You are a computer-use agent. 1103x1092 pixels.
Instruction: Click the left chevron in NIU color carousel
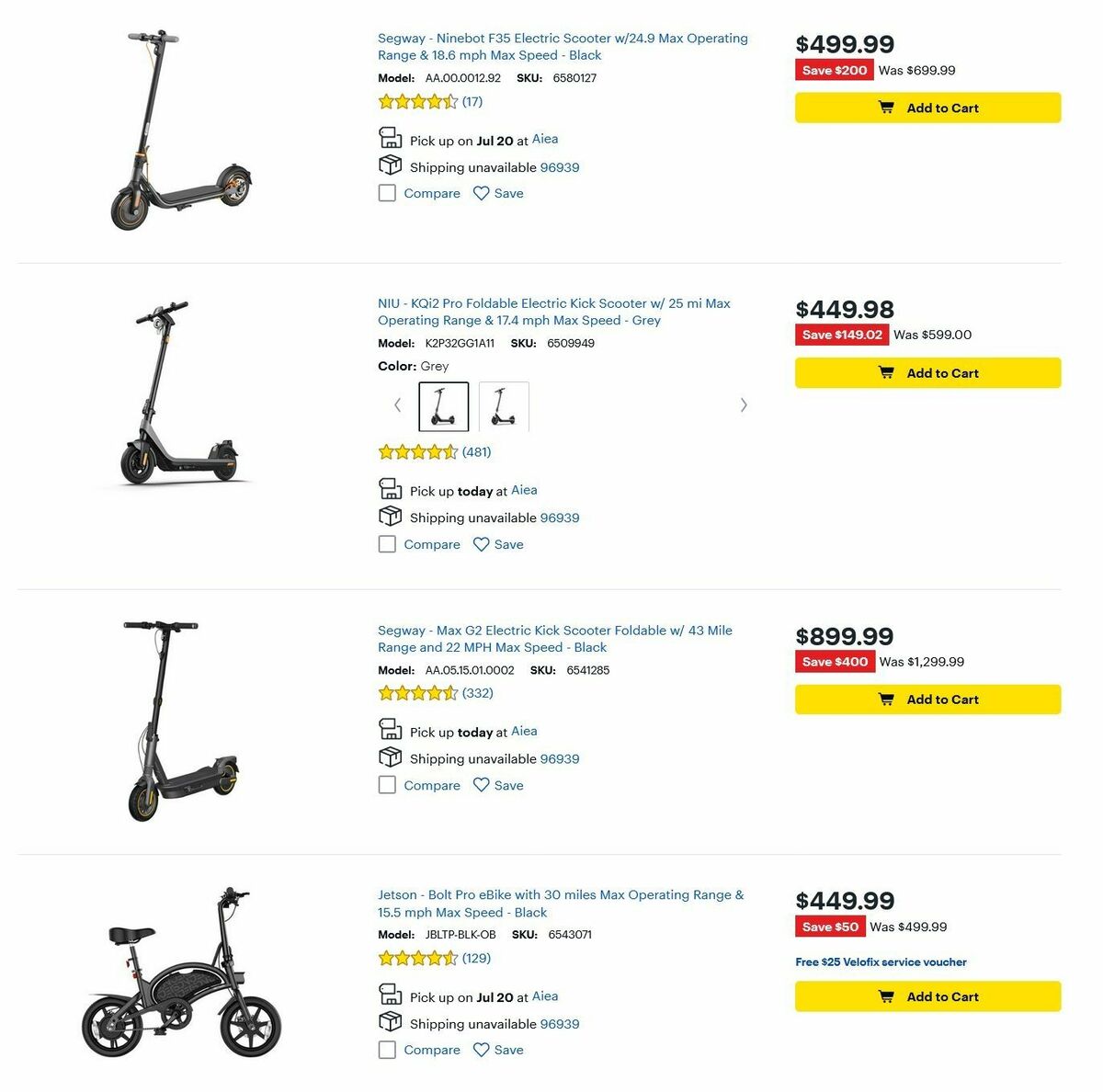click(397, 404)
